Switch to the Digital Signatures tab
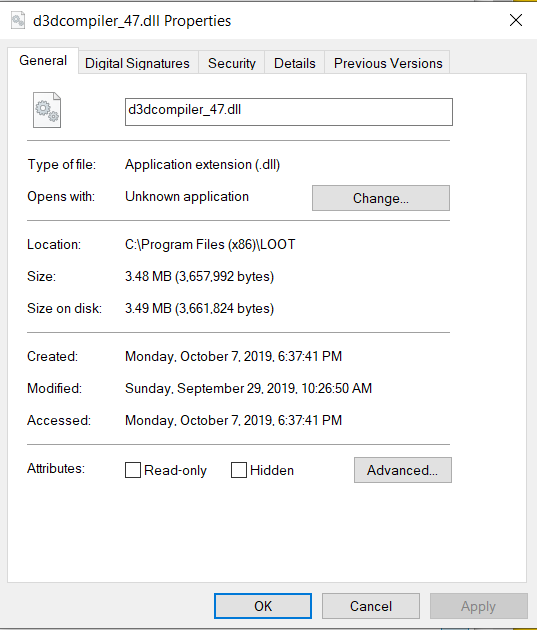 pos(137,63)
